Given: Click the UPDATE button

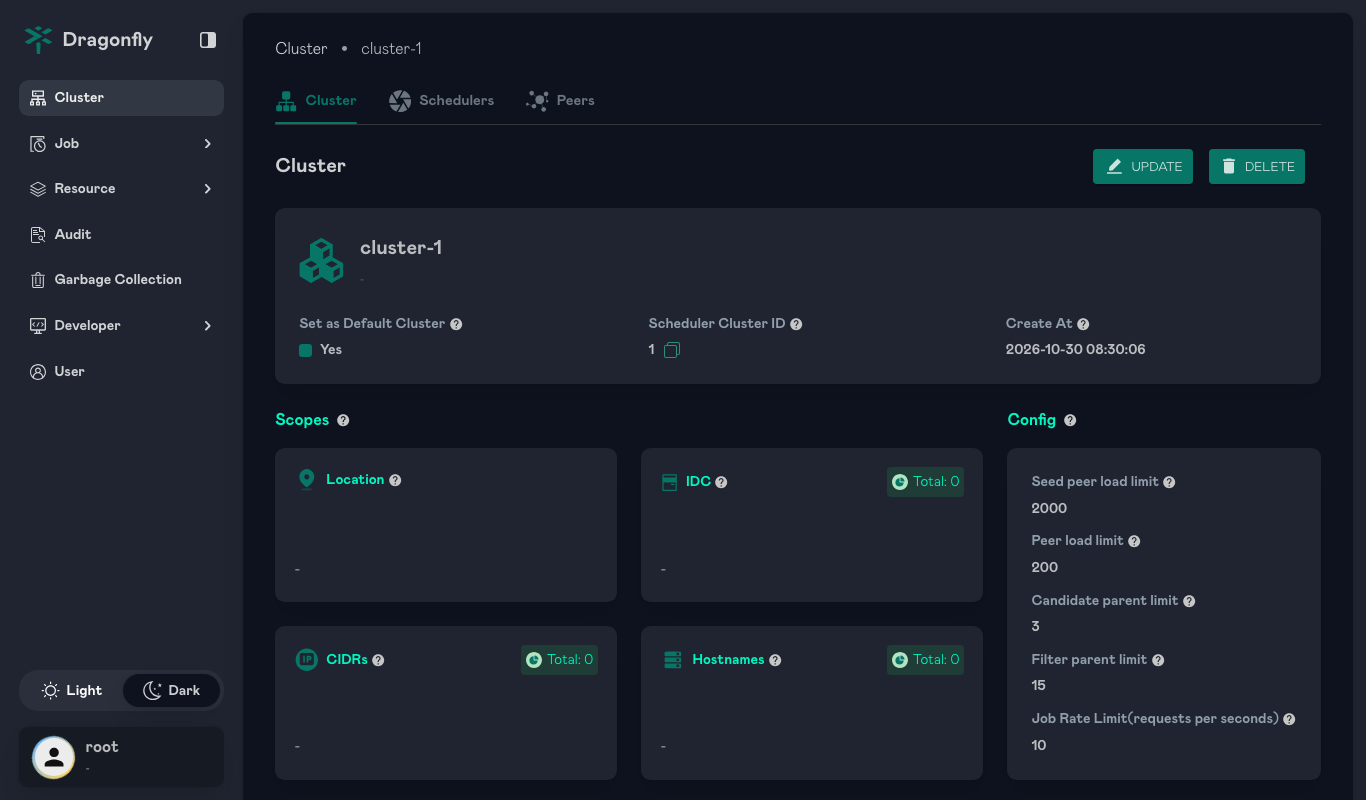Looking at the screenshot, I should (x=1143, y=167).
